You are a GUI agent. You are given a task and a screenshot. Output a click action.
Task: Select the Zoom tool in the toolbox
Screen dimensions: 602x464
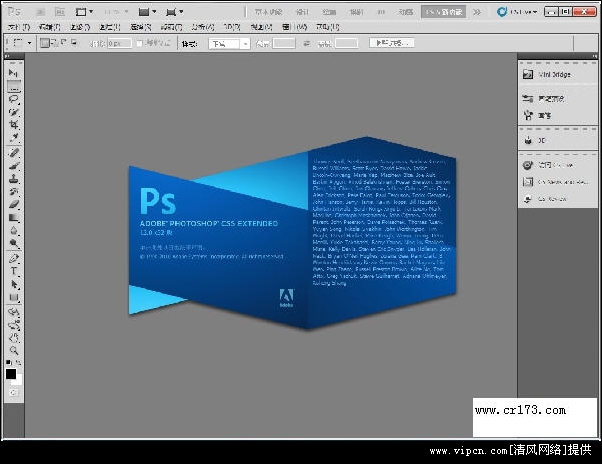[x=14, y=349]
